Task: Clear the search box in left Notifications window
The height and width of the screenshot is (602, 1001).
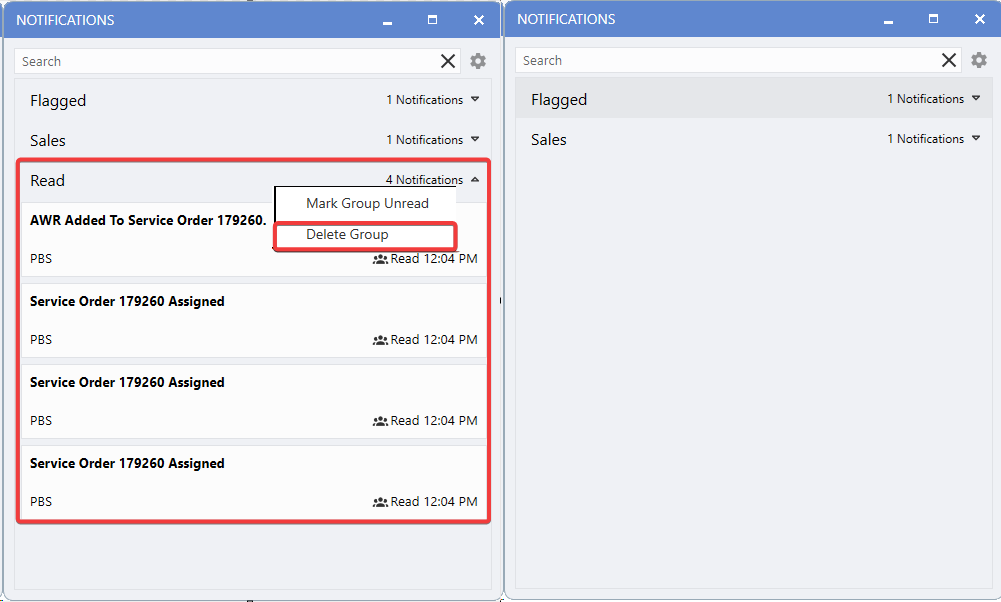Action: [x=448, y=61]
